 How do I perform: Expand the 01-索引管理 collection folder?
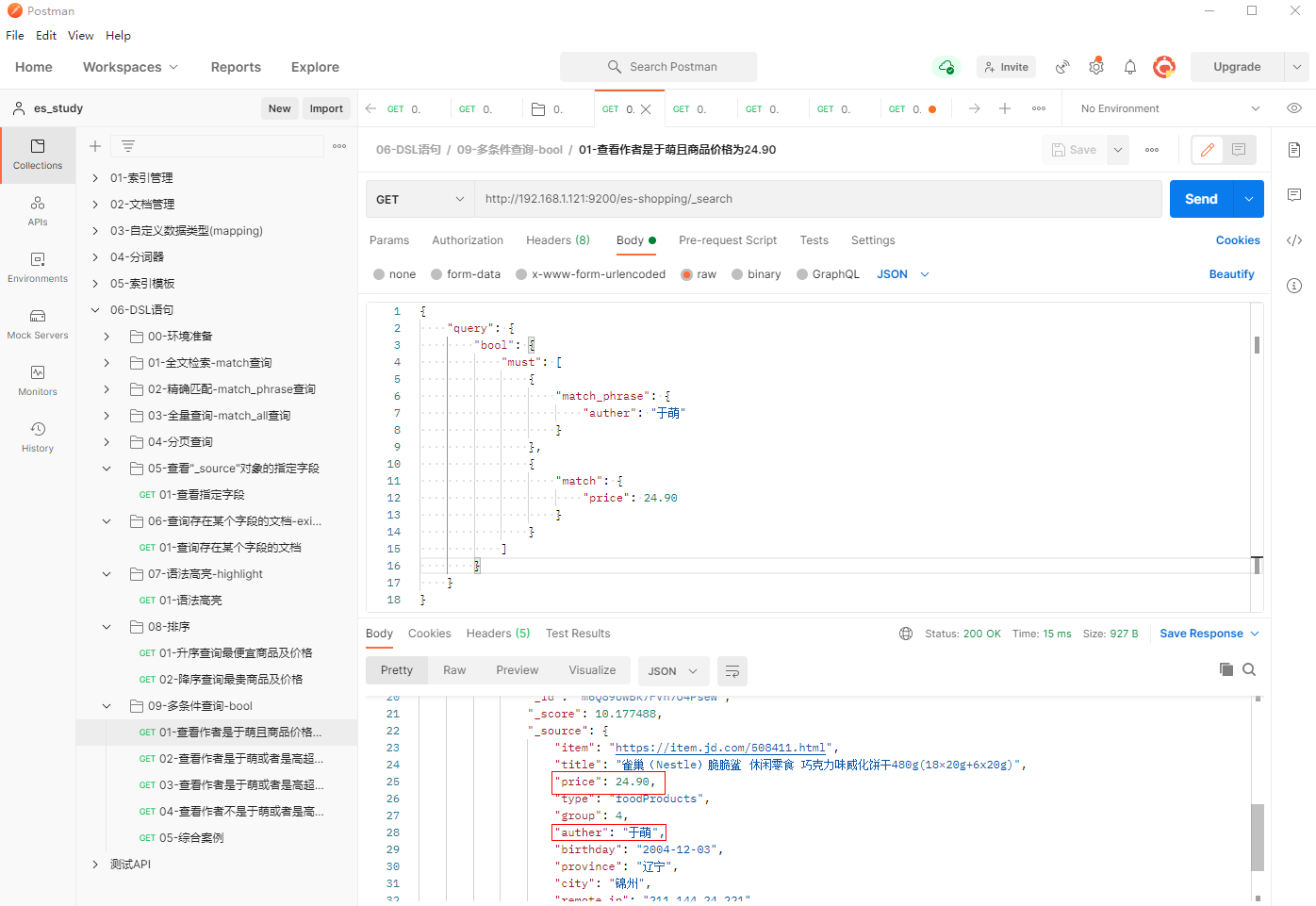(x=95, y=178)
